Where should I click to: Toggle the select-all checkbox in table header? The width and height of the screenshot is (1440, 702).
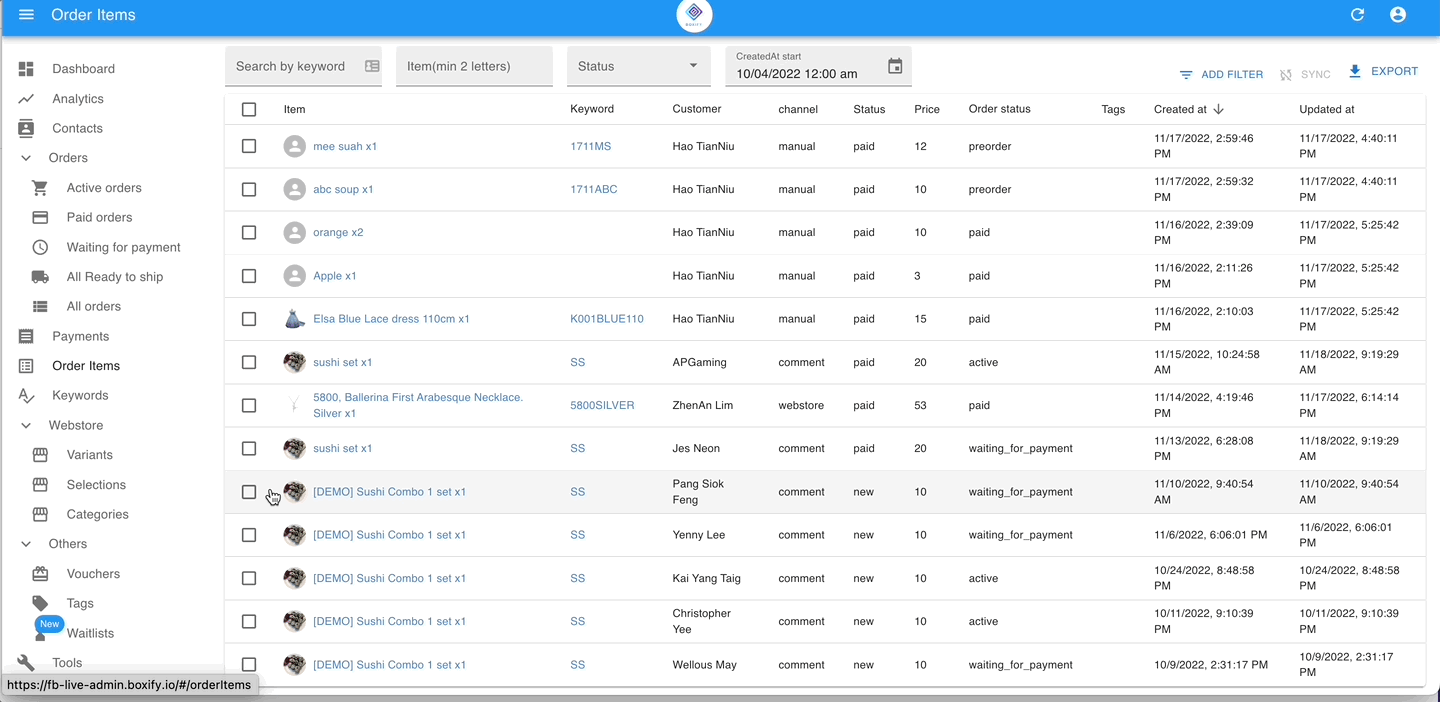point(249,109)
